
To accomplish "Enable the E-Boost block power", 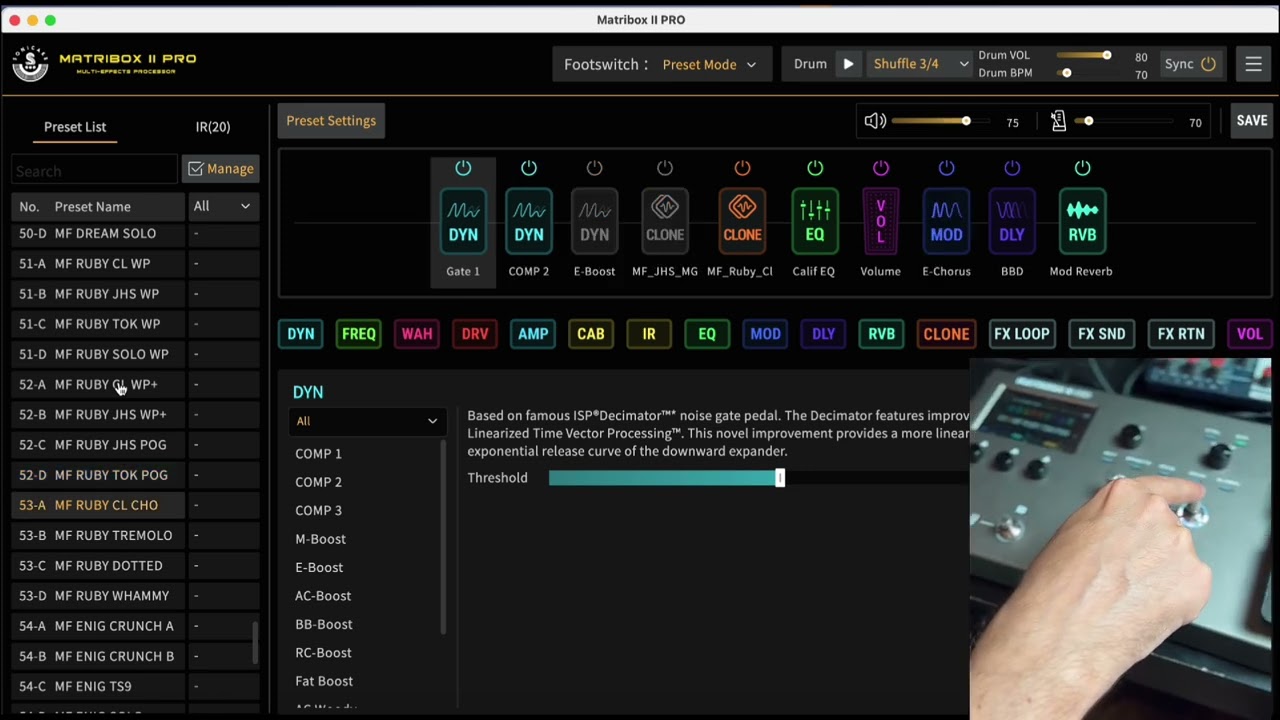I will pyautogui.click(x=595, y=168).
